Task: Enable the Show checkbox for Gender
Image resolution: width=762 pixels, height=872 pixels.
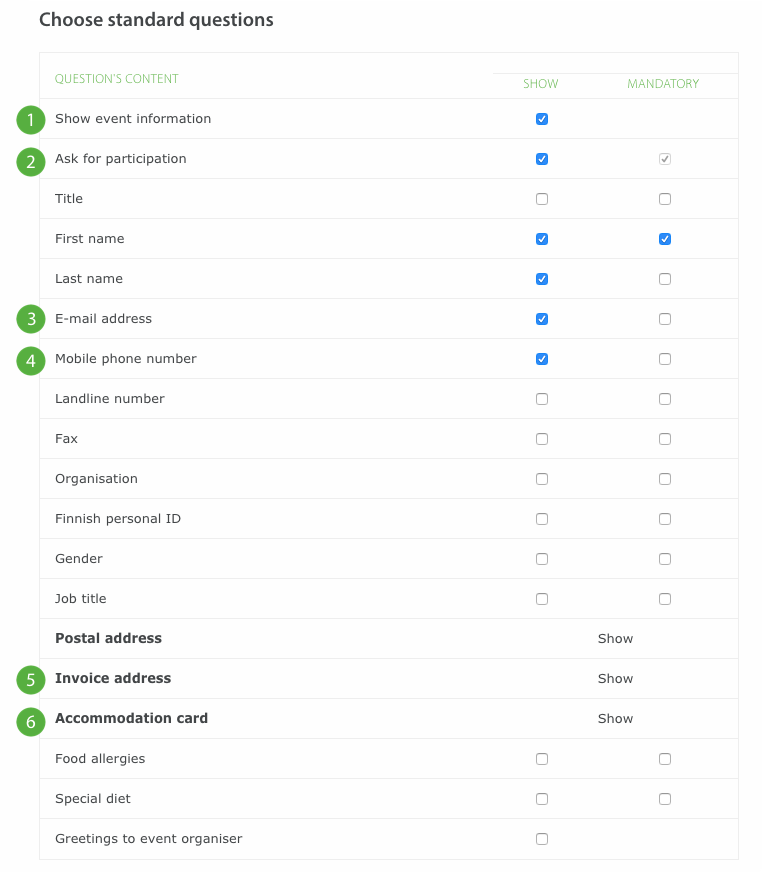Action: coord(541,558)
